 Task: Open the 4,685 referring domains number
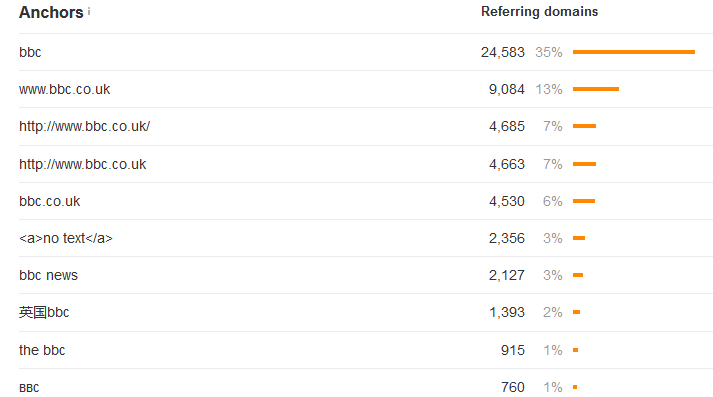click(507, 126)
